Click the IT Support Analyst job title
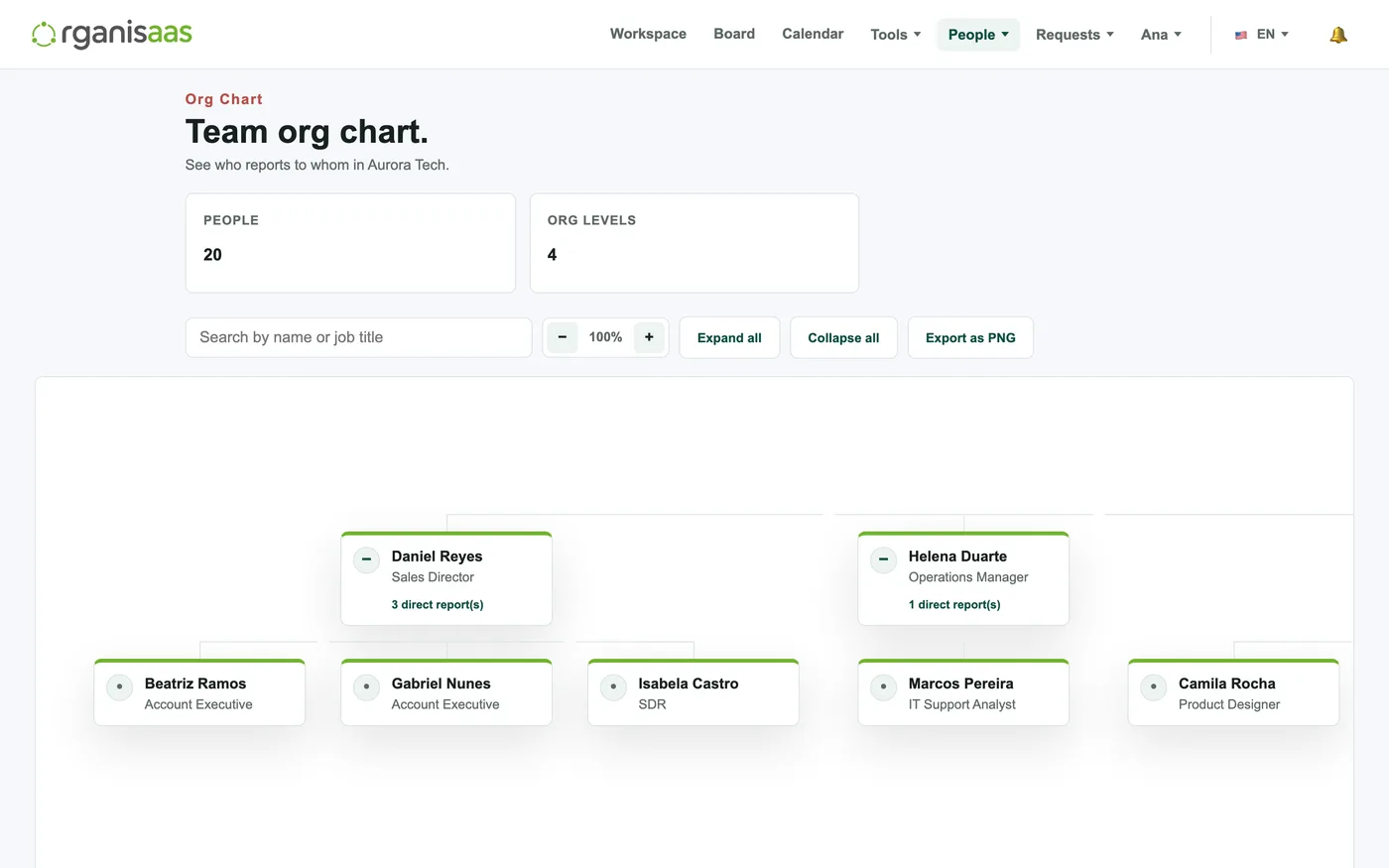The width and height of the screenshot is (1389, 868). click(962, 704)
